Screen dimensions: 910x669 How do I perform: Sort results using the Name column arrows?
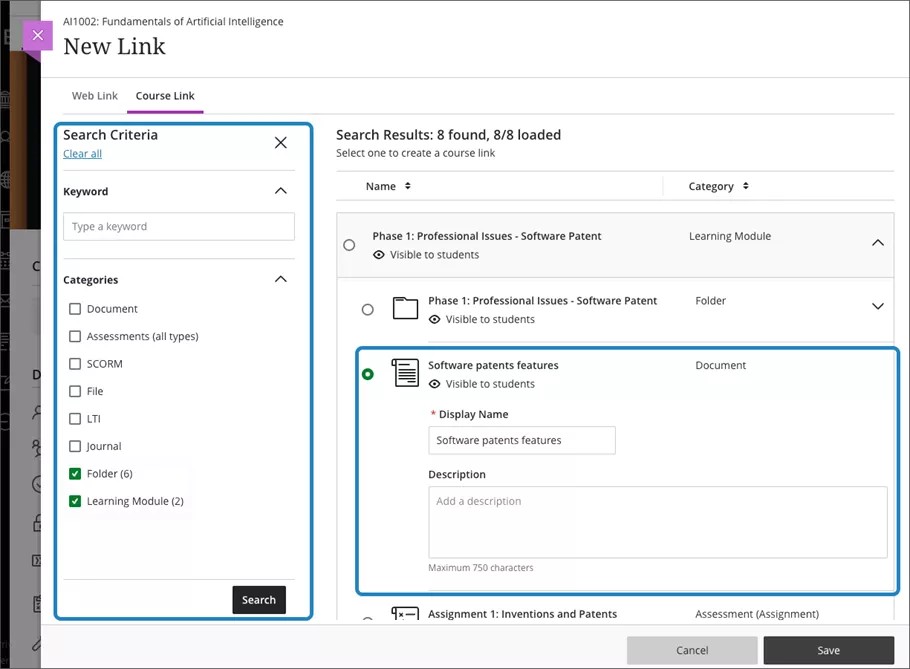point(407,186)
